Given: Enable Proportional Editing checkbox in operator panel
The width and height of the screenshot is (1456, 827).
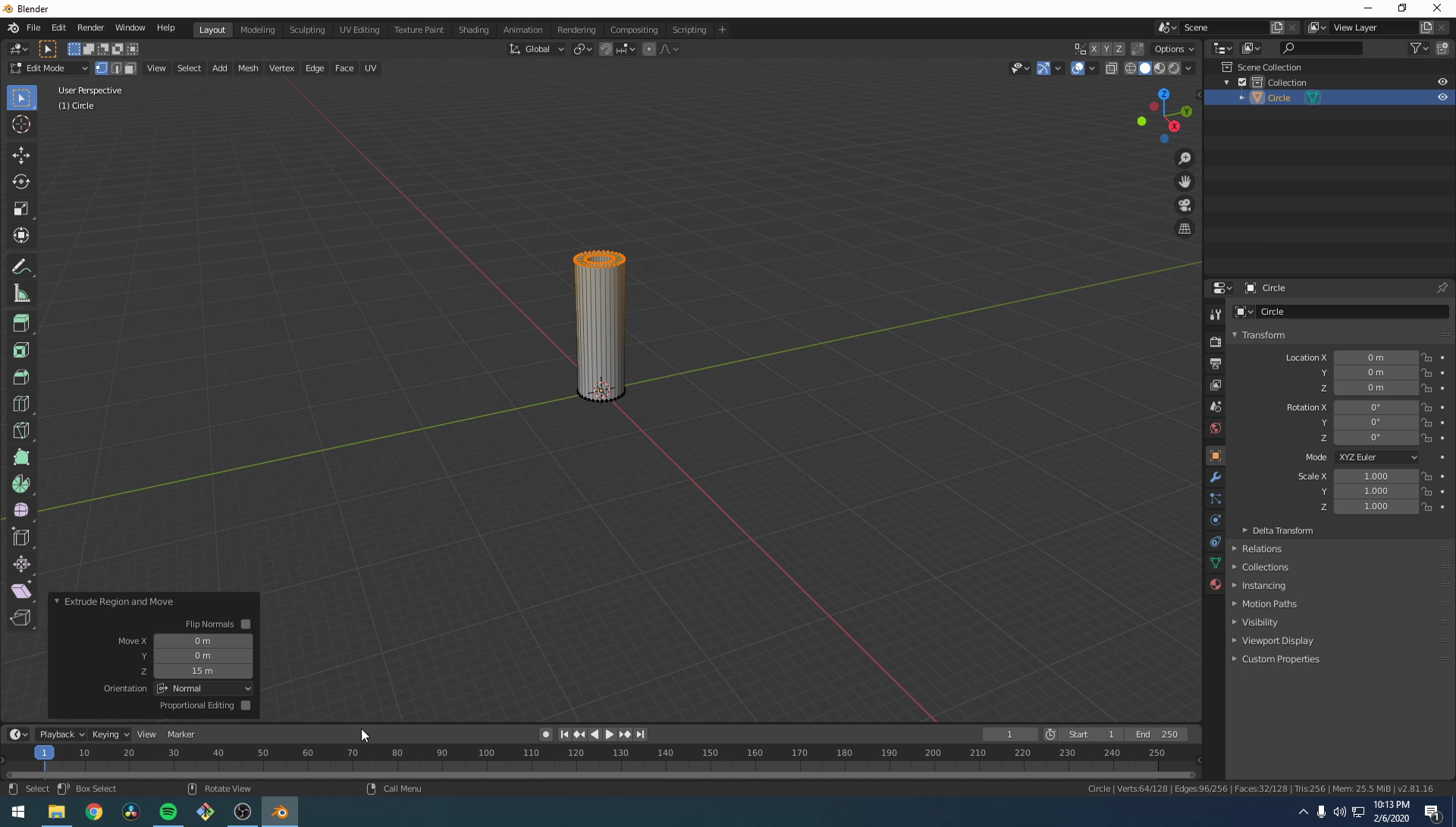Looking at the screenshot, I should (x=246, y=705).
